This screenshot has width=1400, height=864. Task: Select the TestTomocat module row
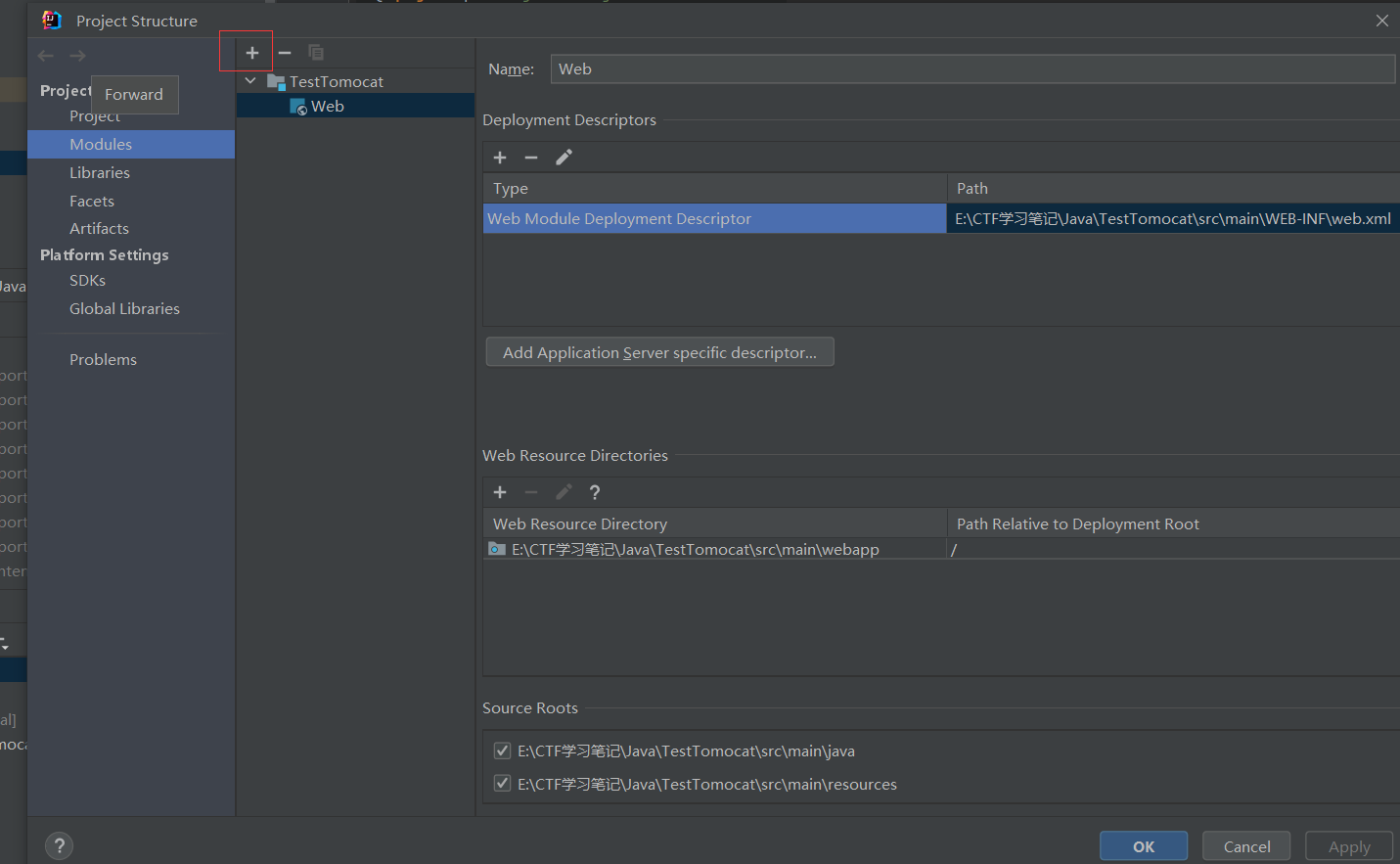coord(356,81)
